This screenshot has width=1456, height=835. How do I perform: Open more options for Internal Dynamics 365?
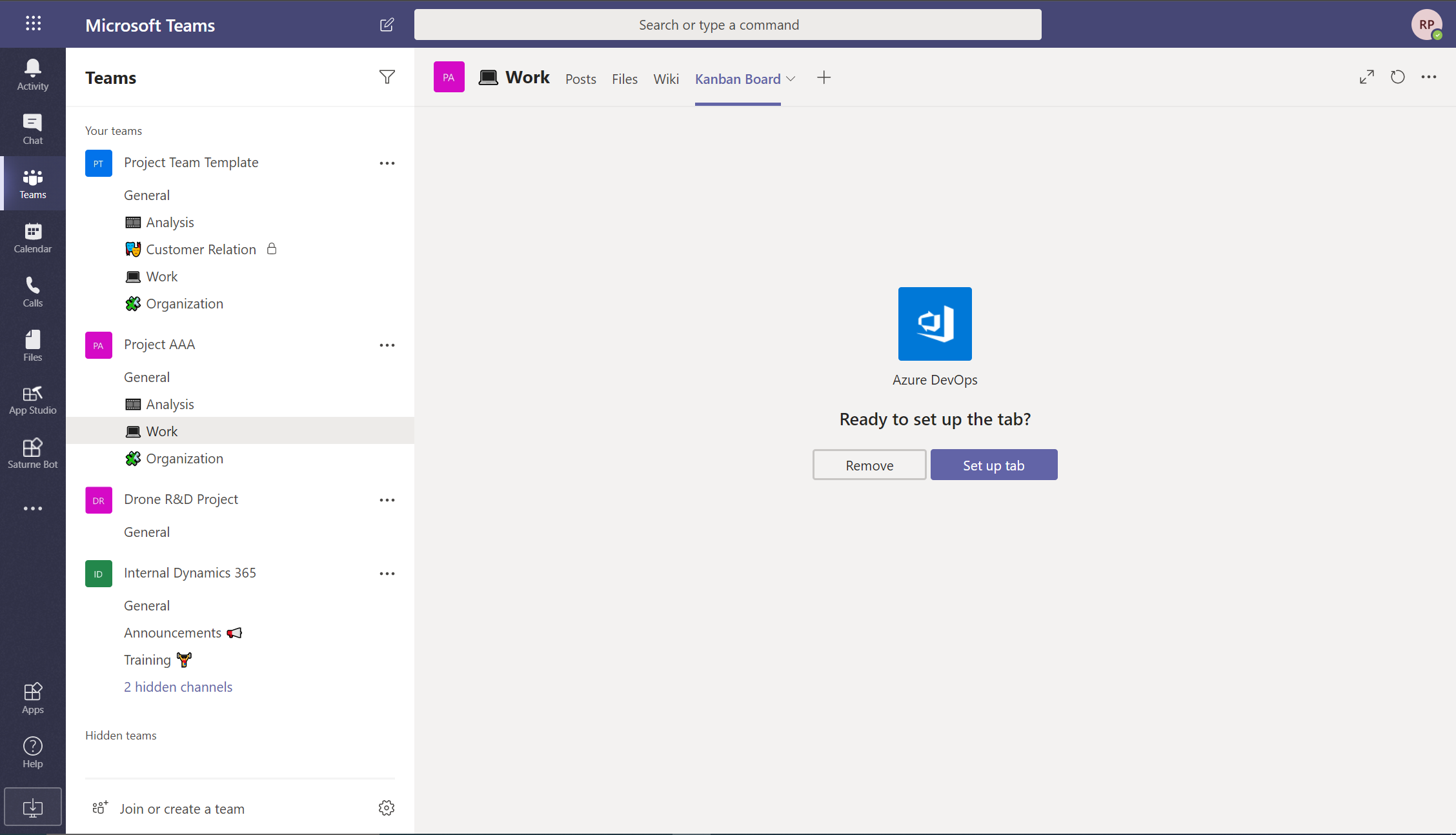click(x=387, y=574)
